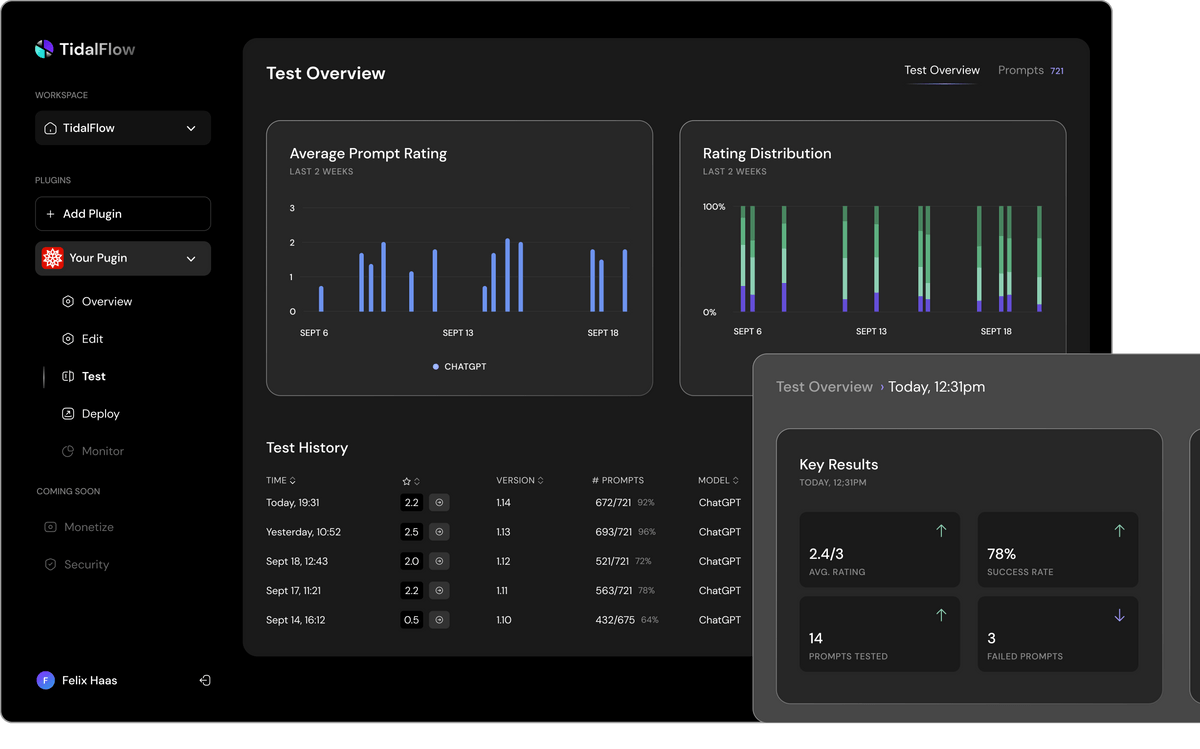Click the tallest blue bar in Average Prompt Rating

point(508,275)
